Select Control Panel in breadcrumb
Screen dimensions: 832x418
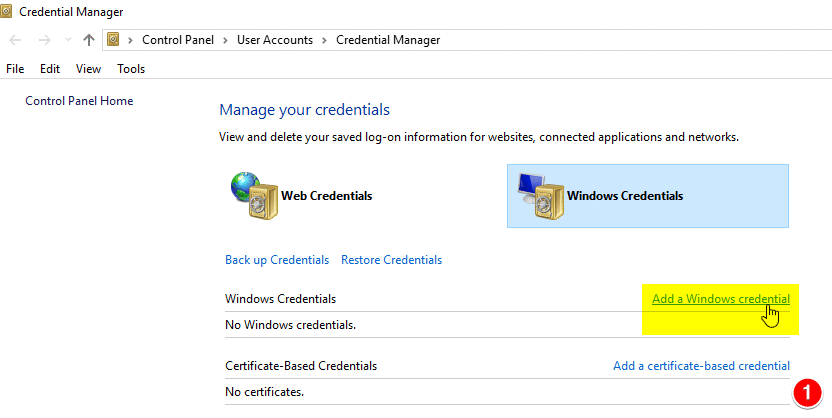(x=178, y=40)
